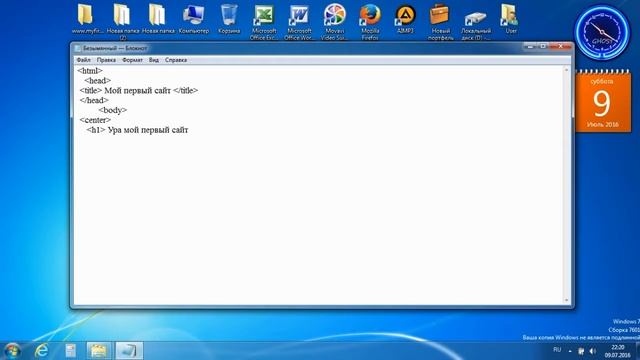Image resolution: width=640 pixels, height=360 pixels.
Task: Click the volume speaker tray icon
Action: point(593,351)
